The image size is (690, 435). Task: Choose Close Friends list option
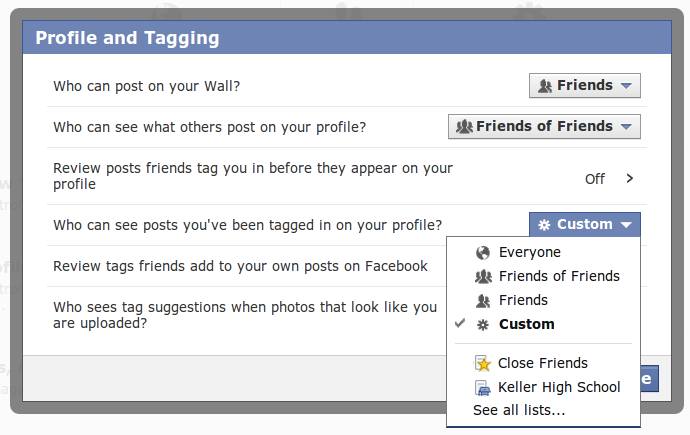[x=543, y=363]
